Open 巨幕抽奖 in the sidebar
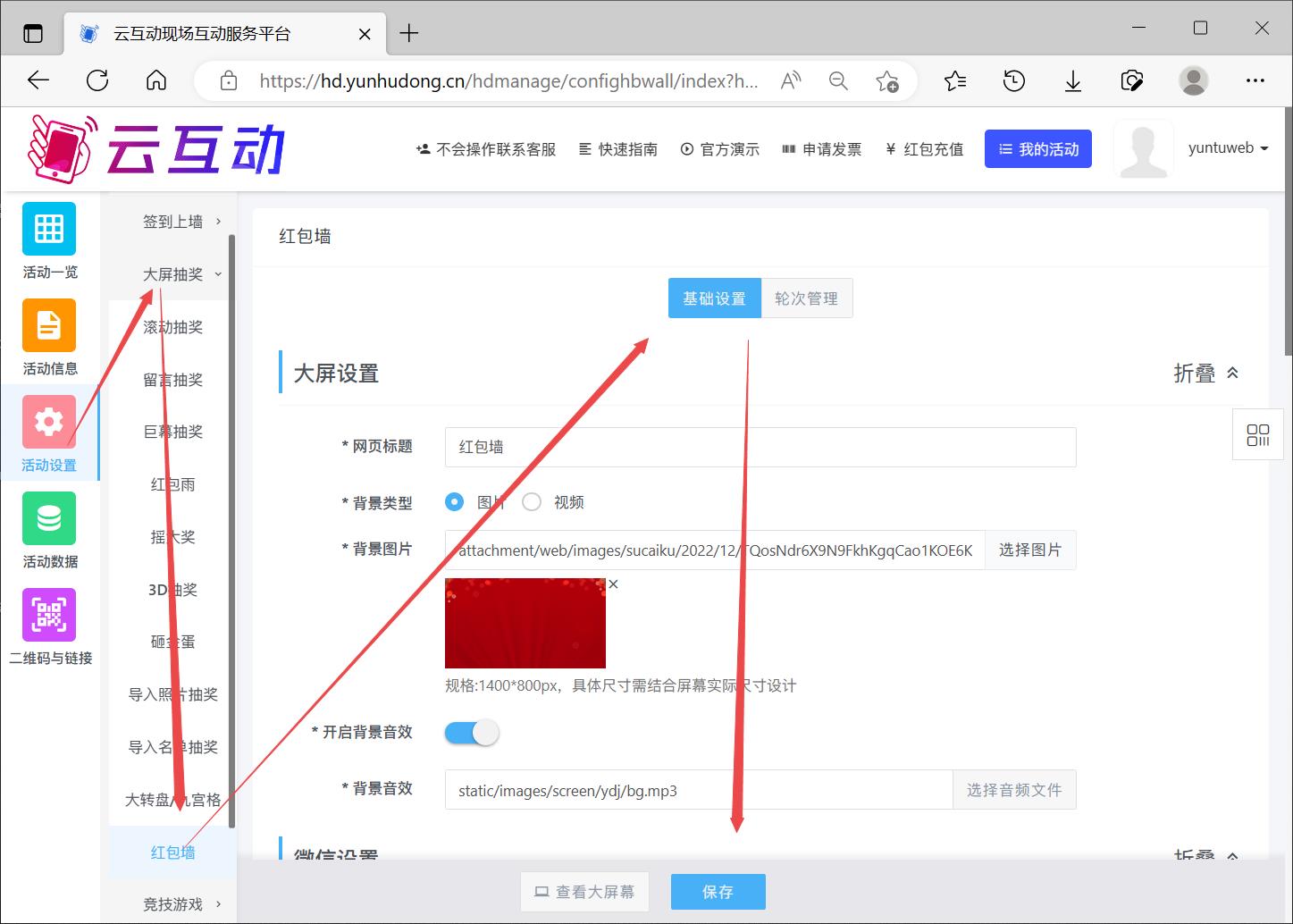This screenshot has width=1293, height=924. tap(172, 432)
